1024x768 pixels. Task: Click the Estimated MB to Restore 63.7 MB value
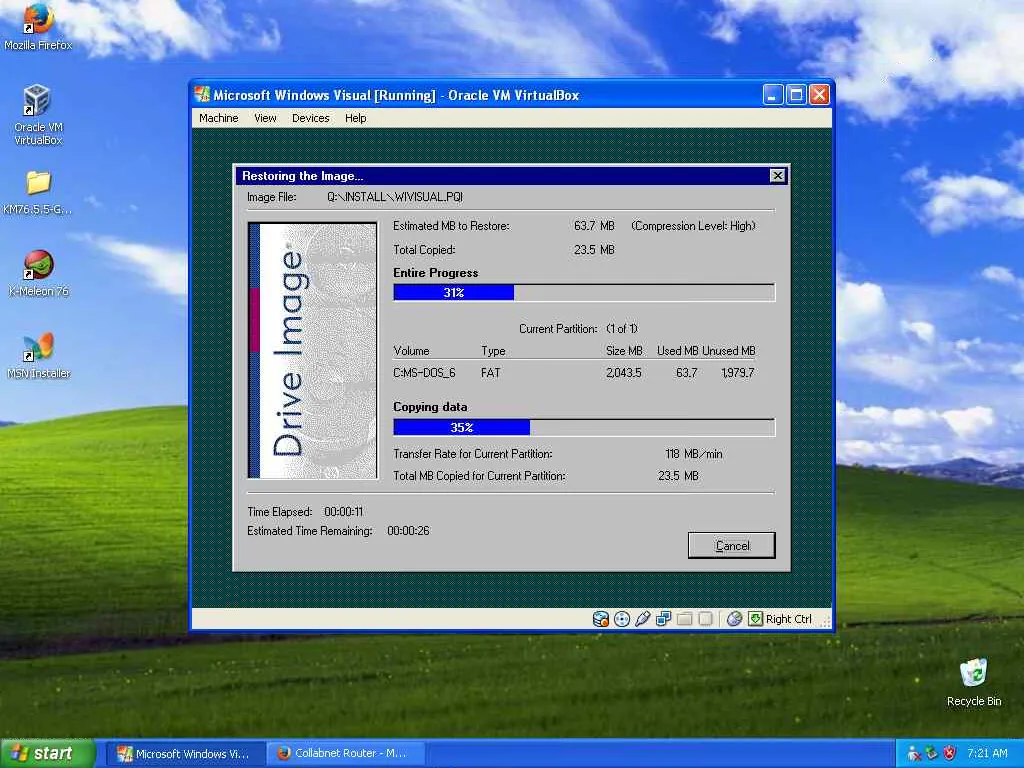tap(594, 226)
